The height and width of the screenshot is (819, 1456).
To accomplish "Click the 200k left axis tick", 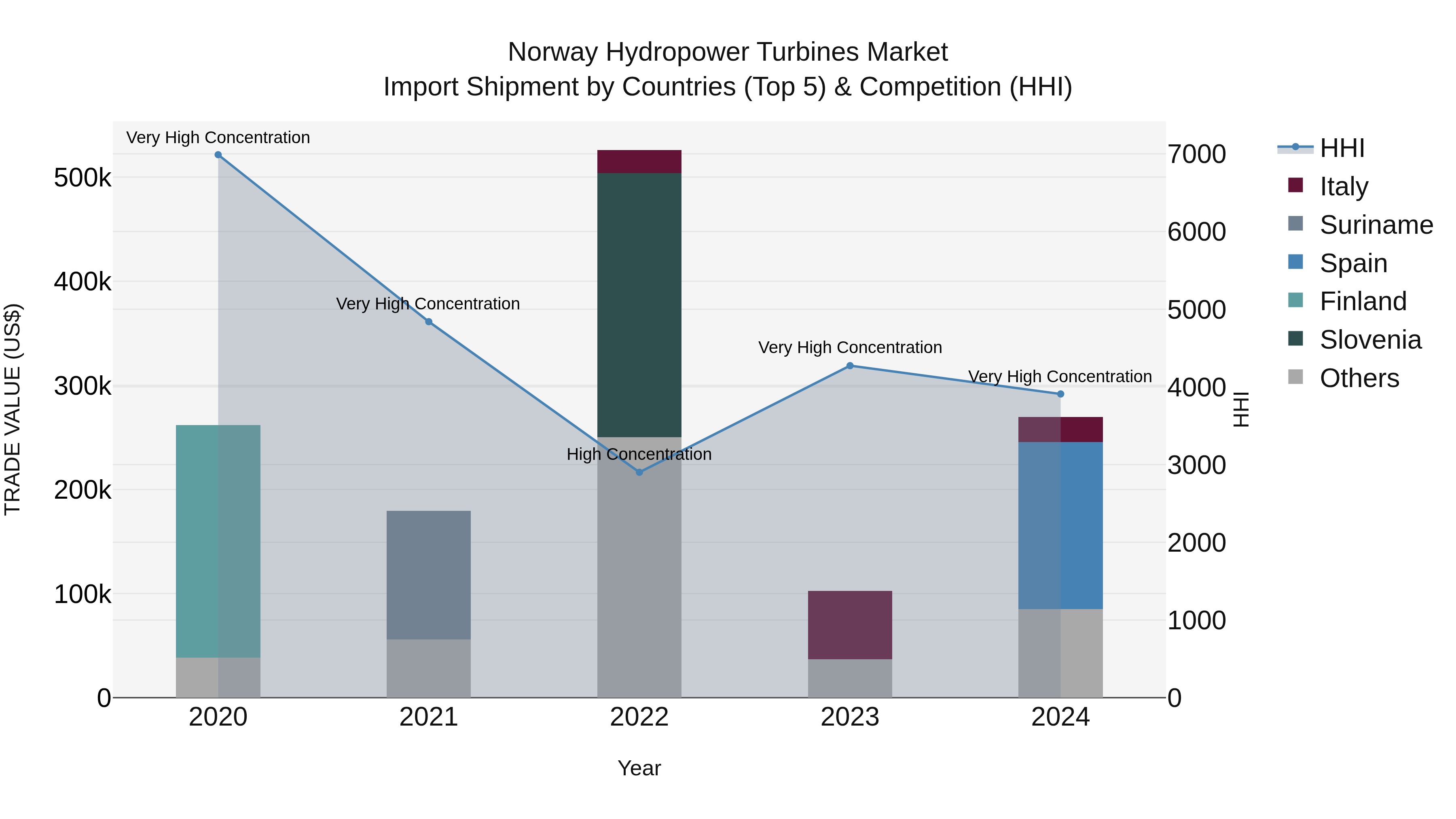I will (83, 490).
